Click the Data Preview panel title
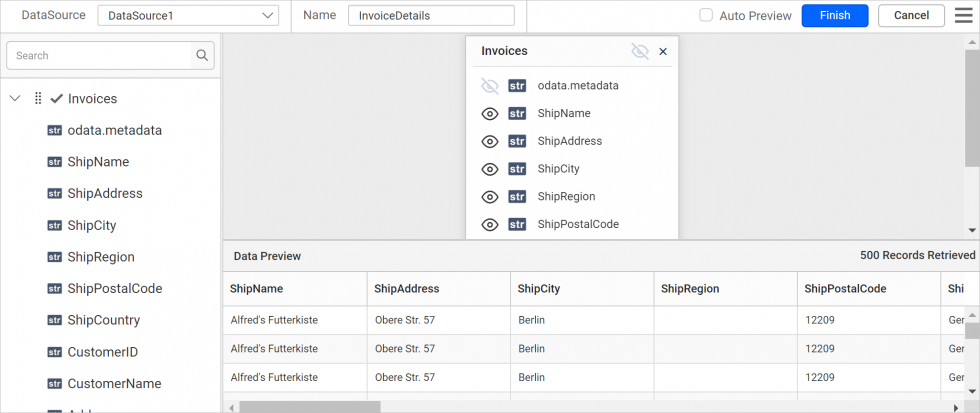The height and width of the screenshot is (413, 980). tap(267, 256)
